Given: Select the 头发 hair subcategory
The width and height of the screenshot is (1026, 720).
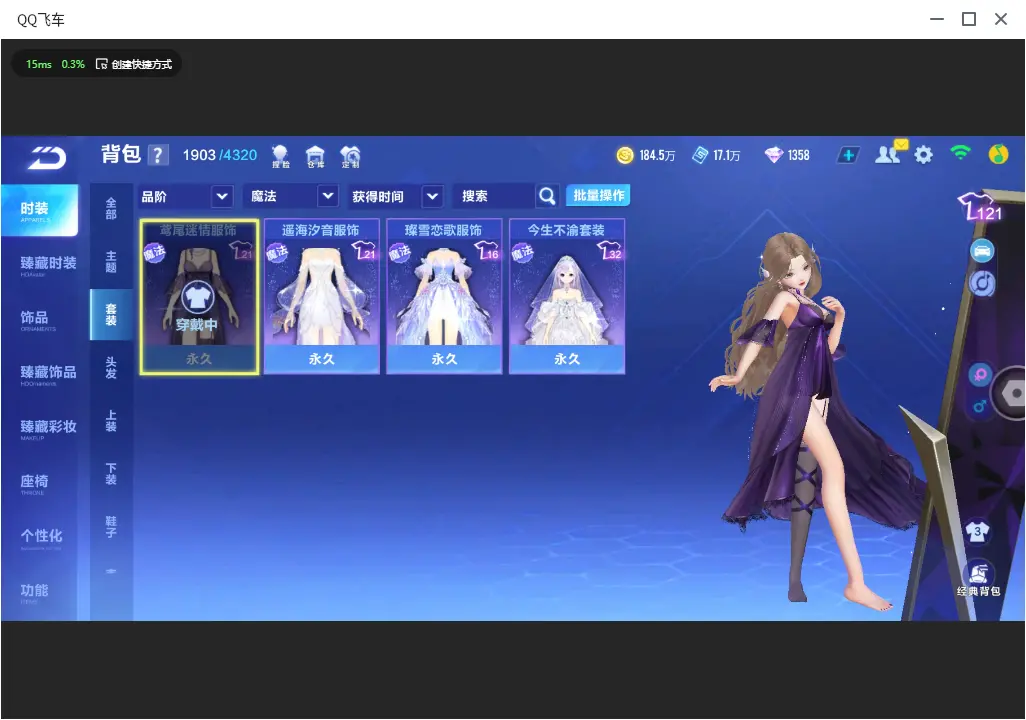Looking at the screenshot, I should (x=111, y=368).
